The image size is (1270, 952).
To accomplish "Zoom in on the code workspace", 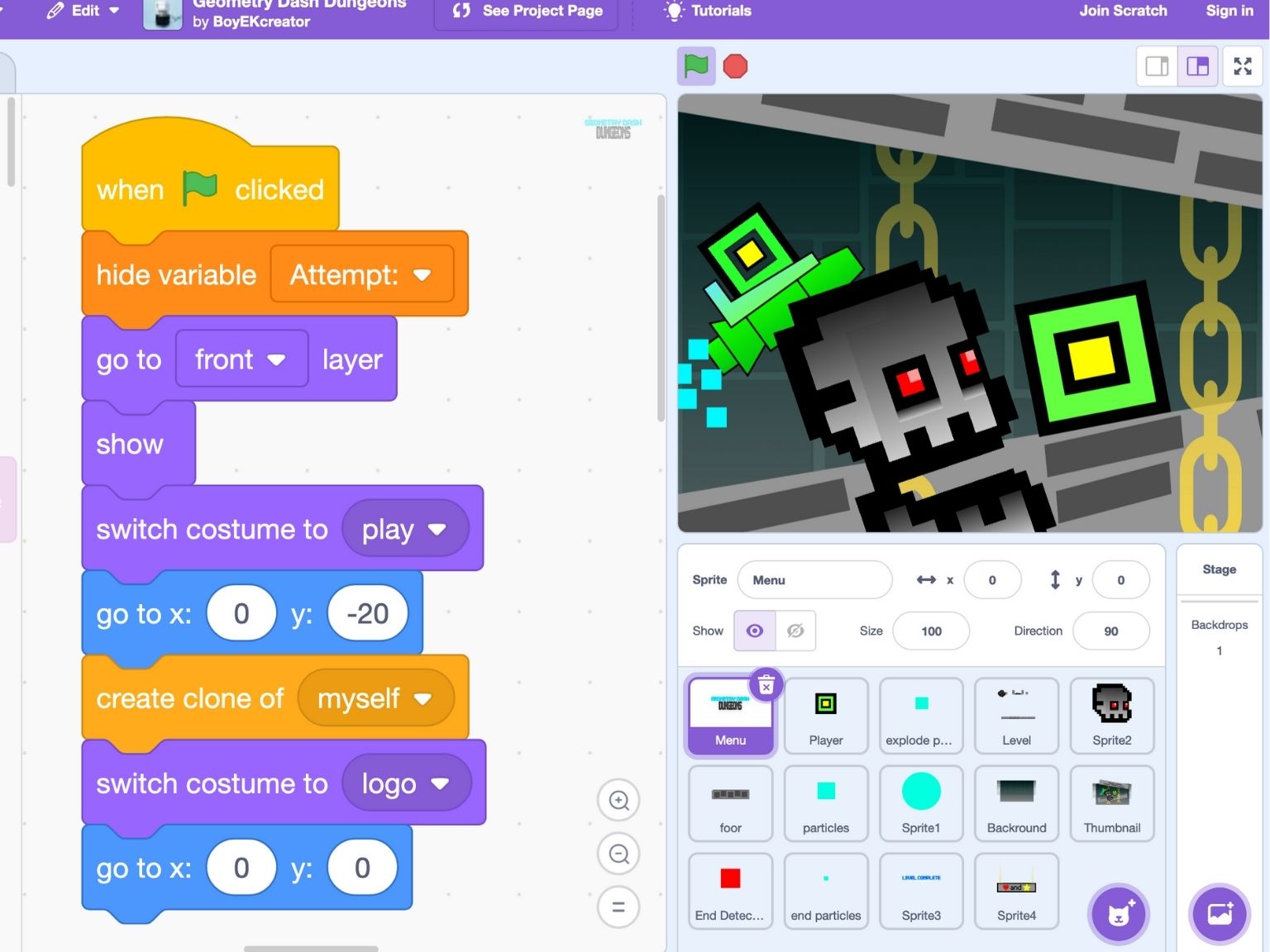I will click(x=618, y=800).
